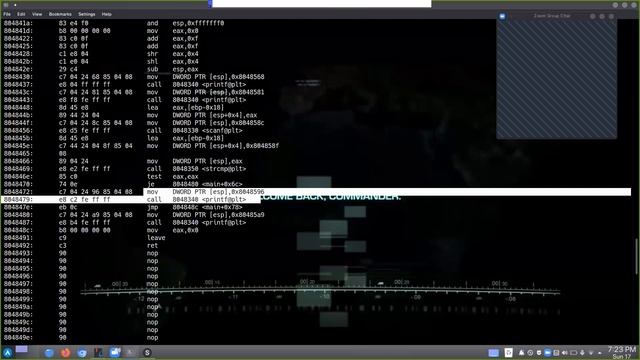This screenshot has height=360, width=640.
Task: Open the gray taskbar app beside Zoom
Action: 131,353
